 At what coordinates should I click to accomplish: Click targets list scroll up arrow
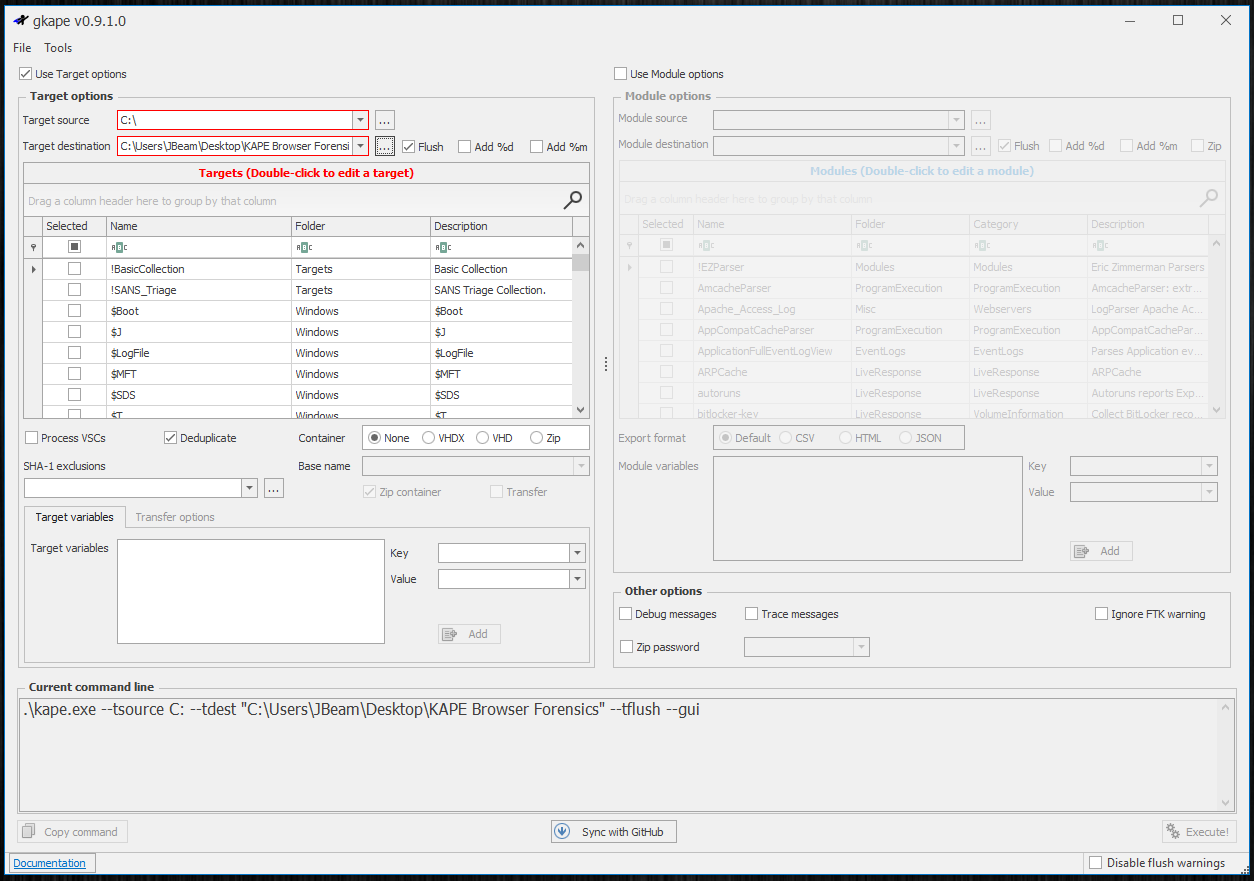pos(581,246)
